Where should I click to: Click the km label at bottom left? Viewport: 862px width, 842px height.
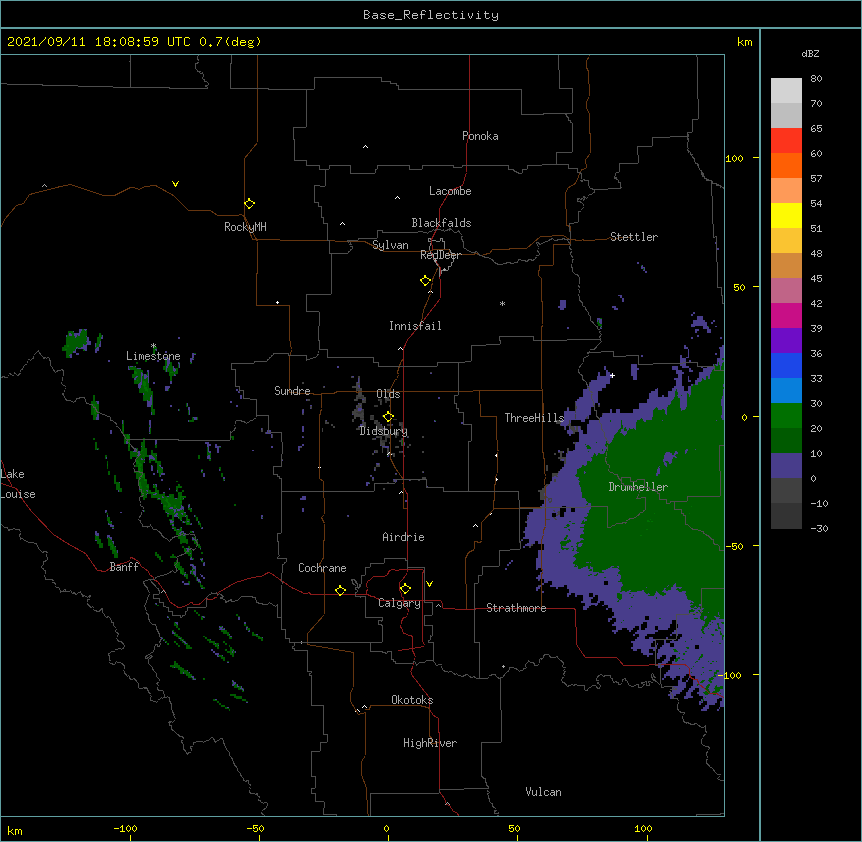pos(15,830)
